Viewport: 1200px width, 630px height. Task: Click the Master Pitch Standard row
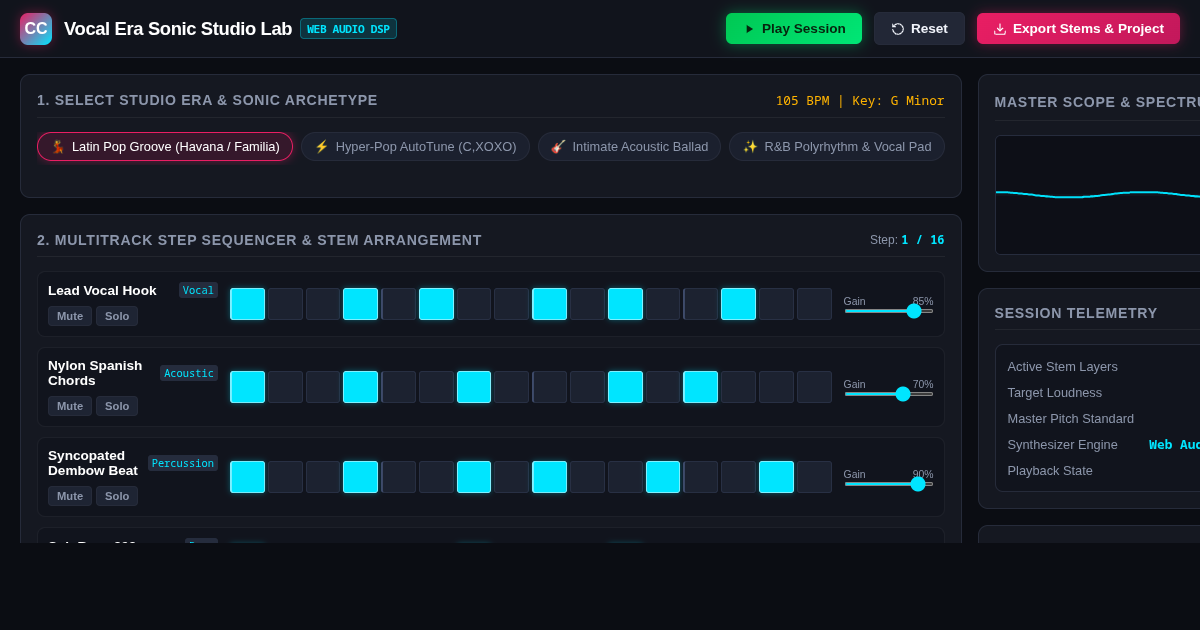tap(1103, 418)
